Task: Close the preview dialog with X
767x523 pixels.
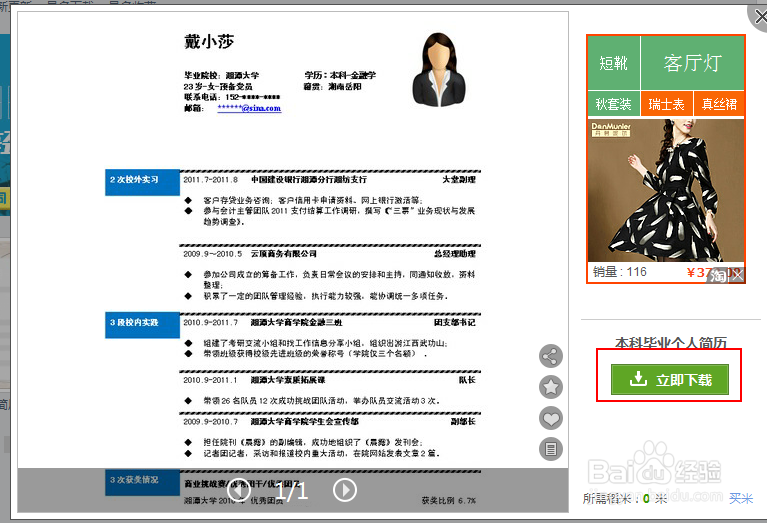Action: [x=760, y=17]
